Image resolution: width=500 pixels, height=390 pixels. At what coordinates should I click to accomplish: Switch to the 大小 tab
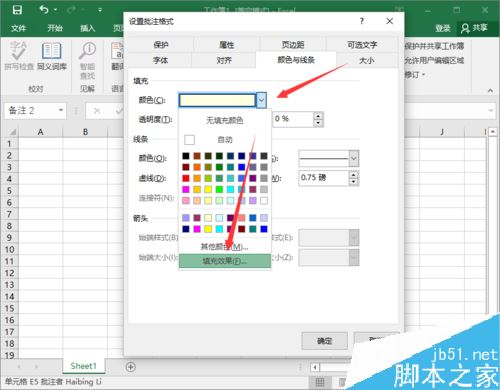[367, 60]
